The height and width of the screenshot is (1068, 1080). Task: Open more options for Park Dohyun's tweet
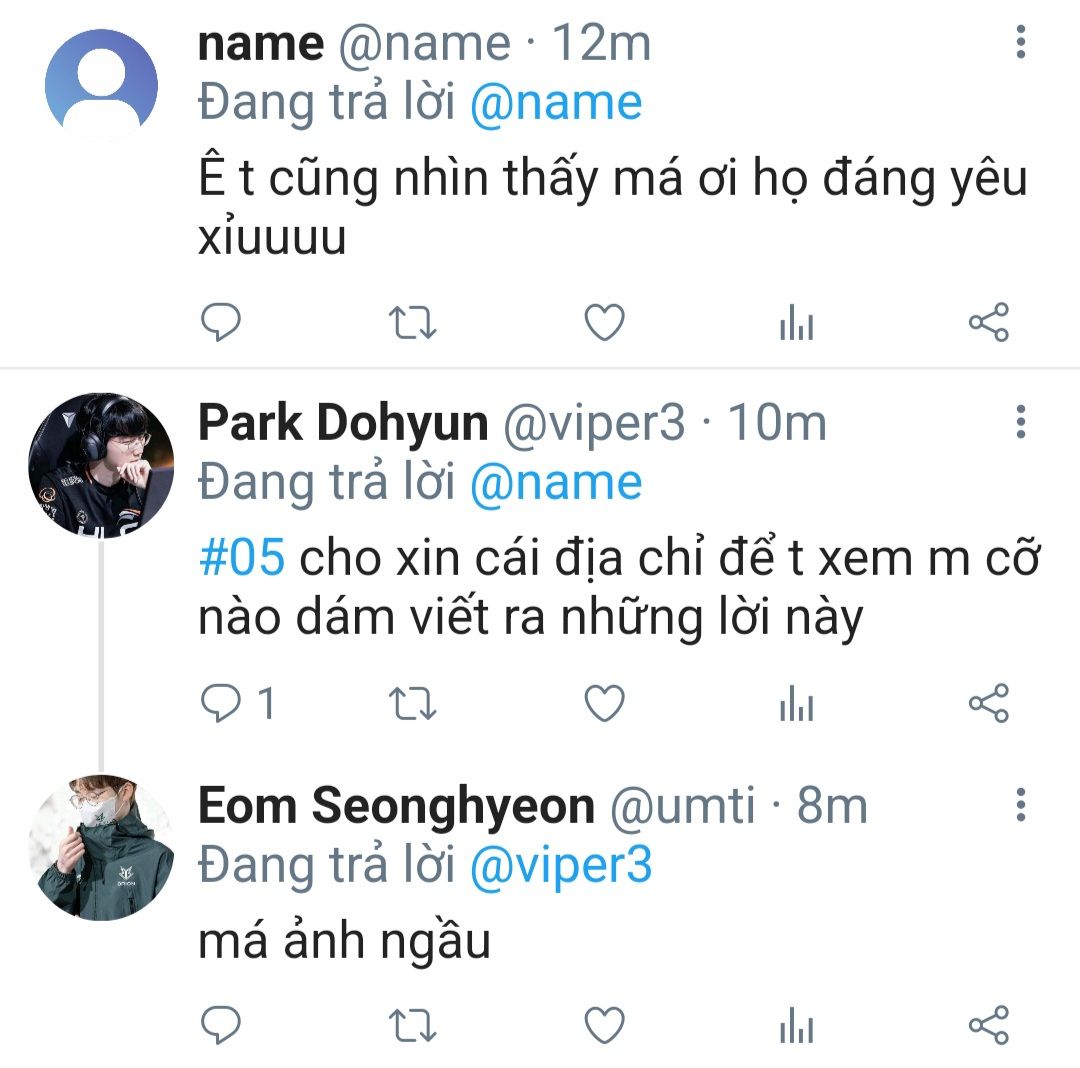pyautogui.click(x=1020, y=422)
